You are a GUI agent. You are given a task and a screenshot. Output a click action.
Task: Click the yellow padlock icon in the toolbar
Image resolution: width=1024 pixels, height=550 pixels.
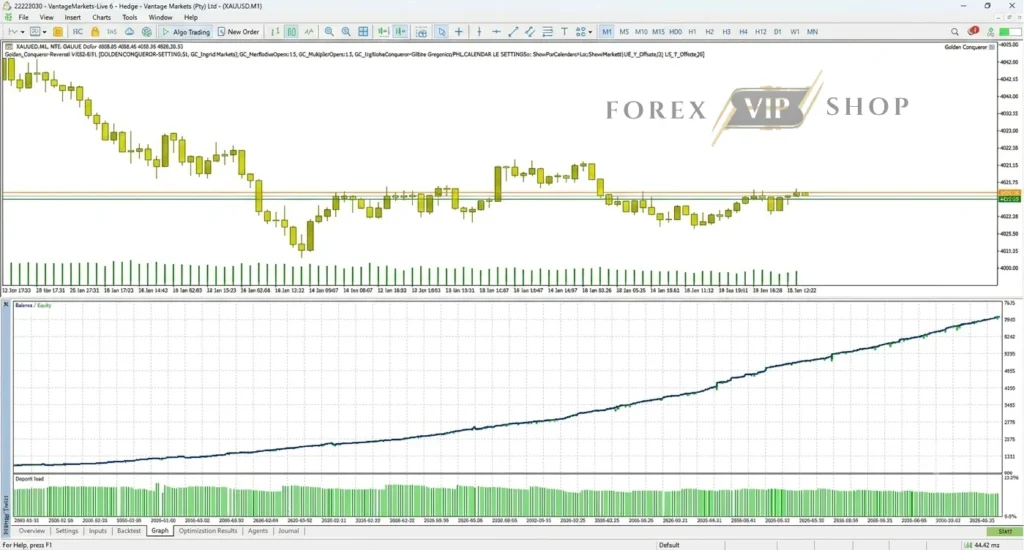95,31
